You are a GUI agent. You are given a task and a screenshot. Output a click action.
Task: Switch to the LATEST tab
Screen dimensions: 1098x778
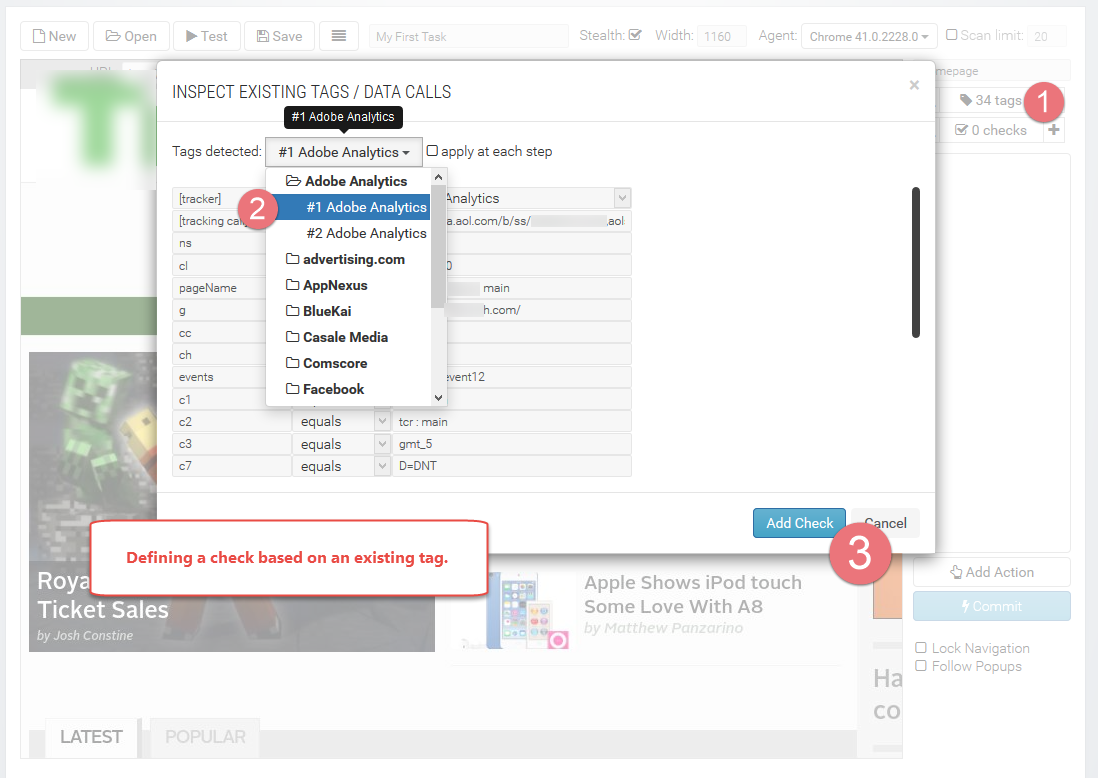tap(91, 737)
